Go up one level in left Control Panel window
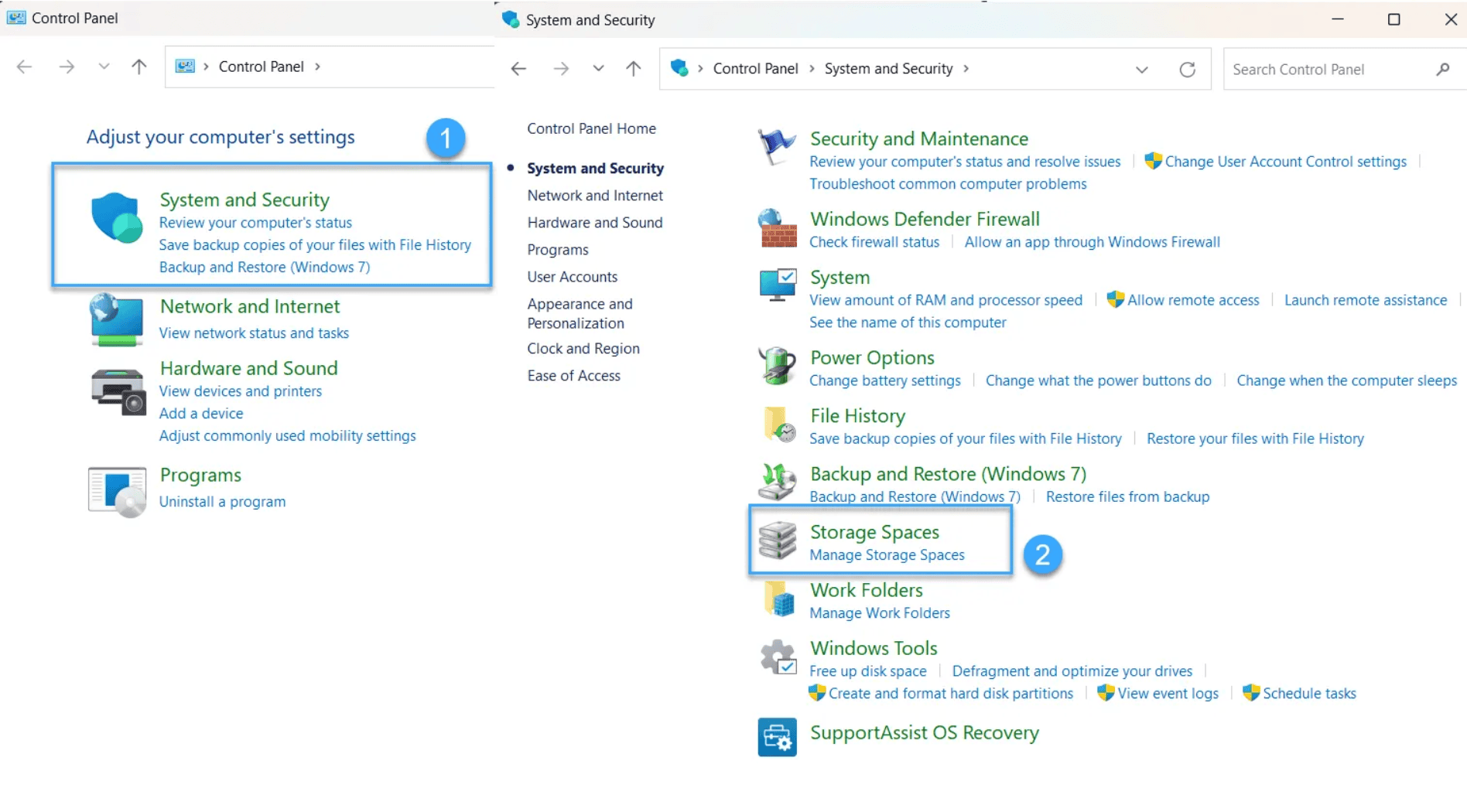 [x=138, y=67]
